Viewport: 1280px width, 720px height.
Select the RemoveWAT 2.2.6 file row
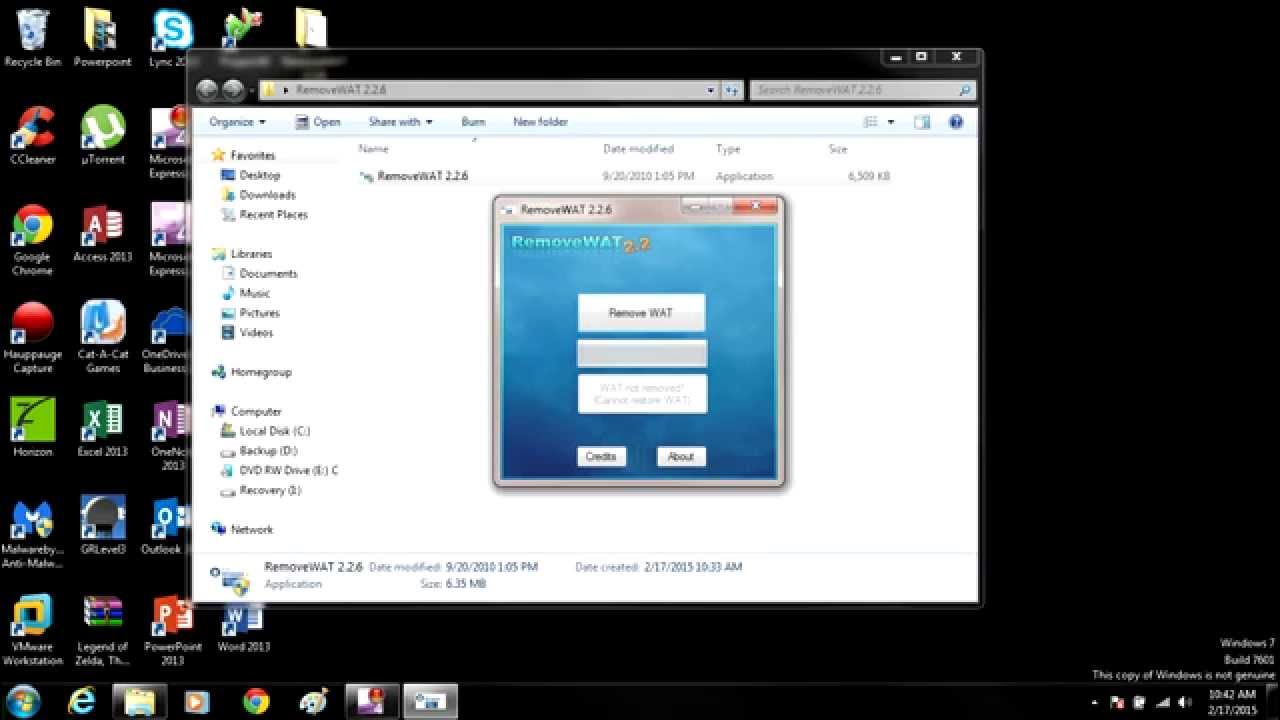(625, 176)
